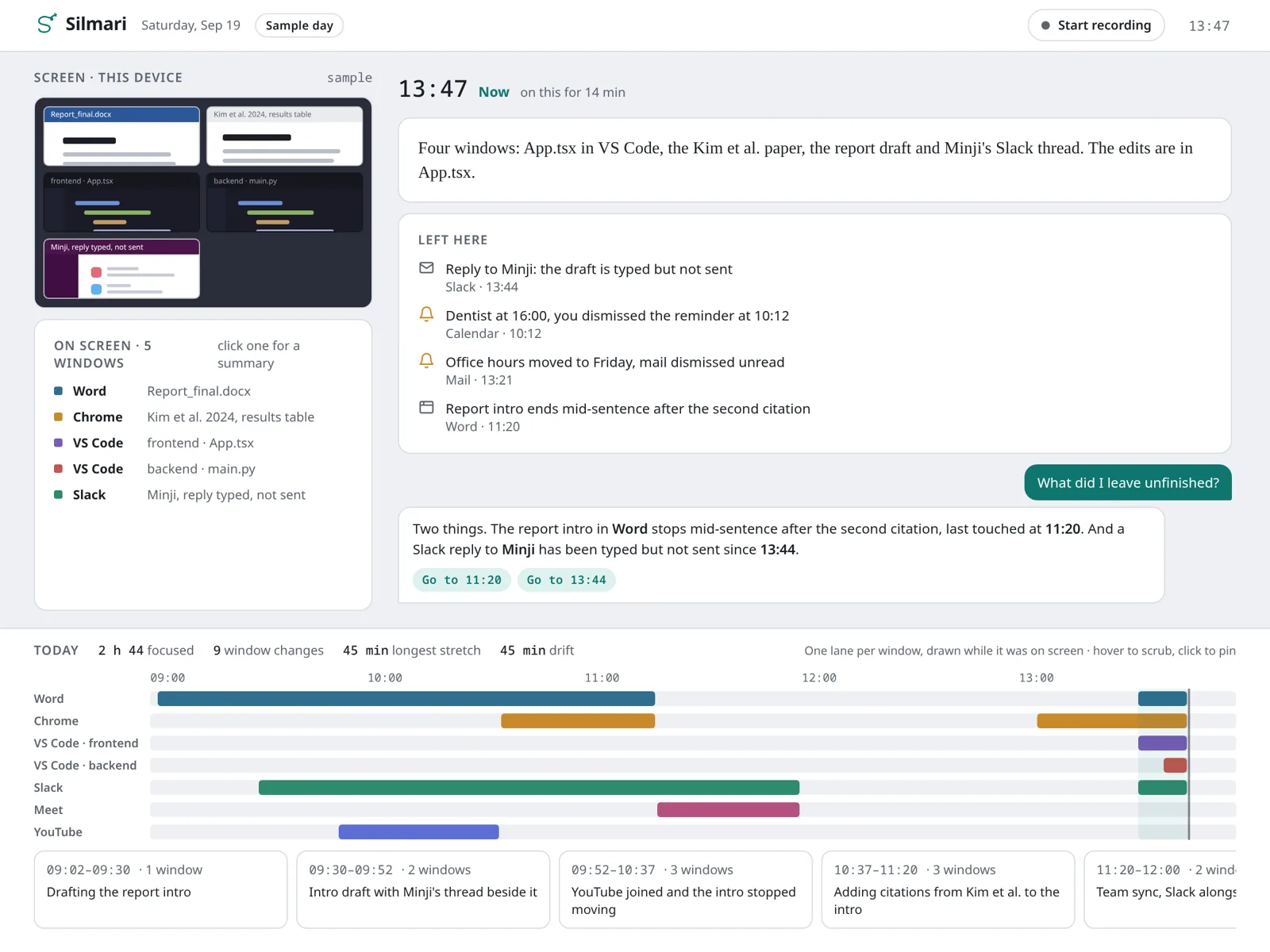Click Chrome lane bar near 11:00
The height and width of the screenshot is (952, 1270).
578,721
